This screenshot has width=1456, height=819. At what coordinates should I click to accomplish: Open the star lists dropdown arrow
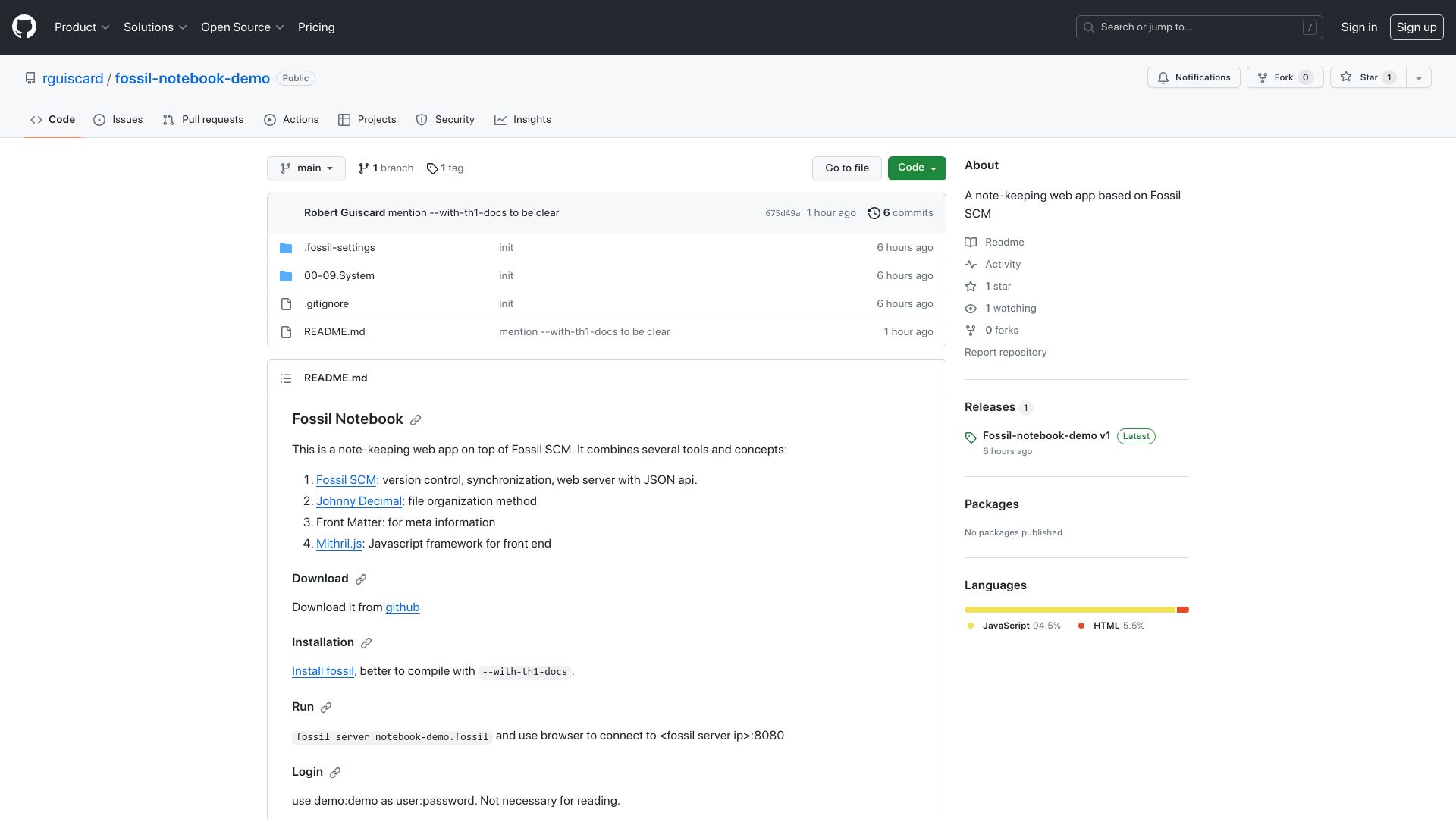click(x=1419, y=77)
